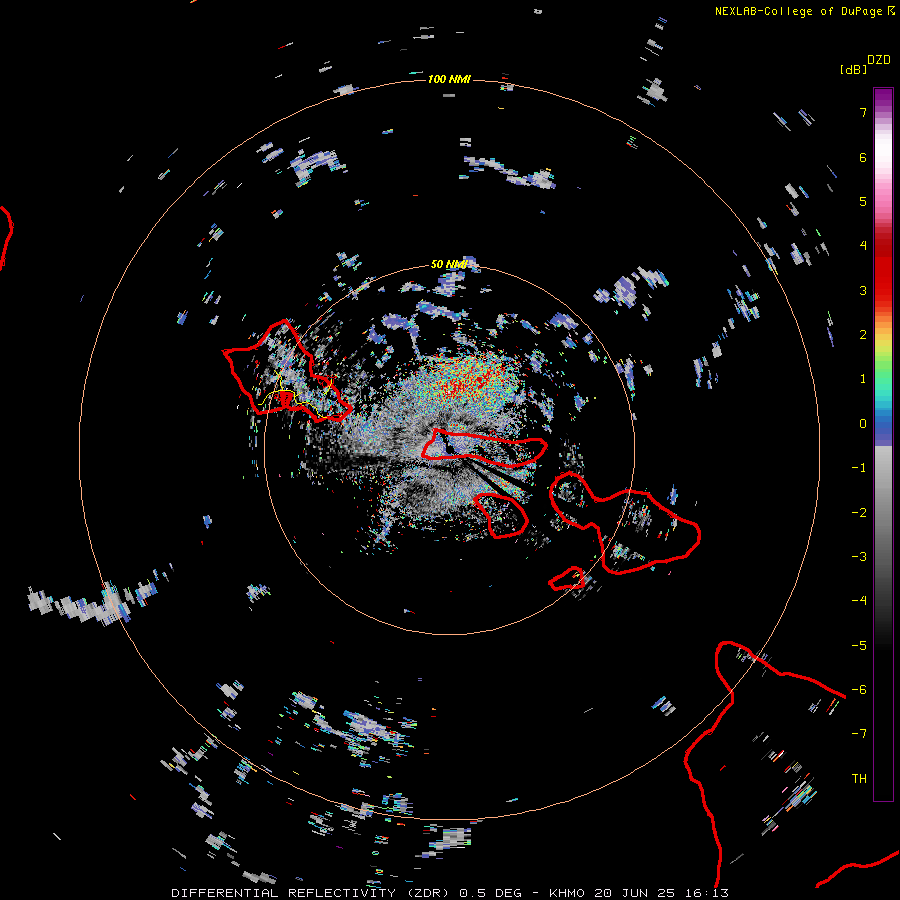The width and height of the screenshot is (900, 900).
Task: Click the DZD legend title
Action: [879, 60]
